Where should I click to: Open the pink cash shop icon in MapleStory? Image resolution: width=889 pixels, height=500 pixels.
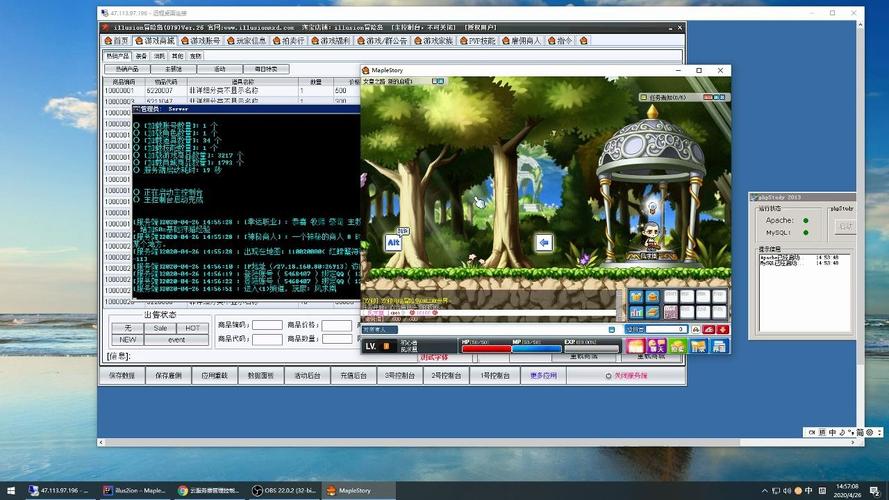tap(635, 346)
